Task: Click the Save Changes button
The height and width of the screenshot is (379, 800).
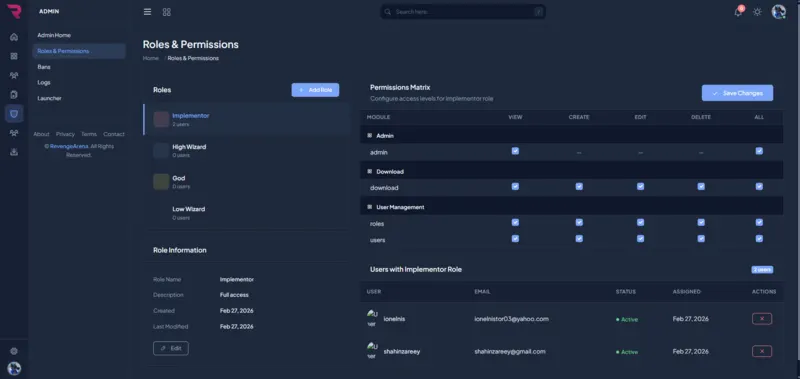Action: coord(737,93)
